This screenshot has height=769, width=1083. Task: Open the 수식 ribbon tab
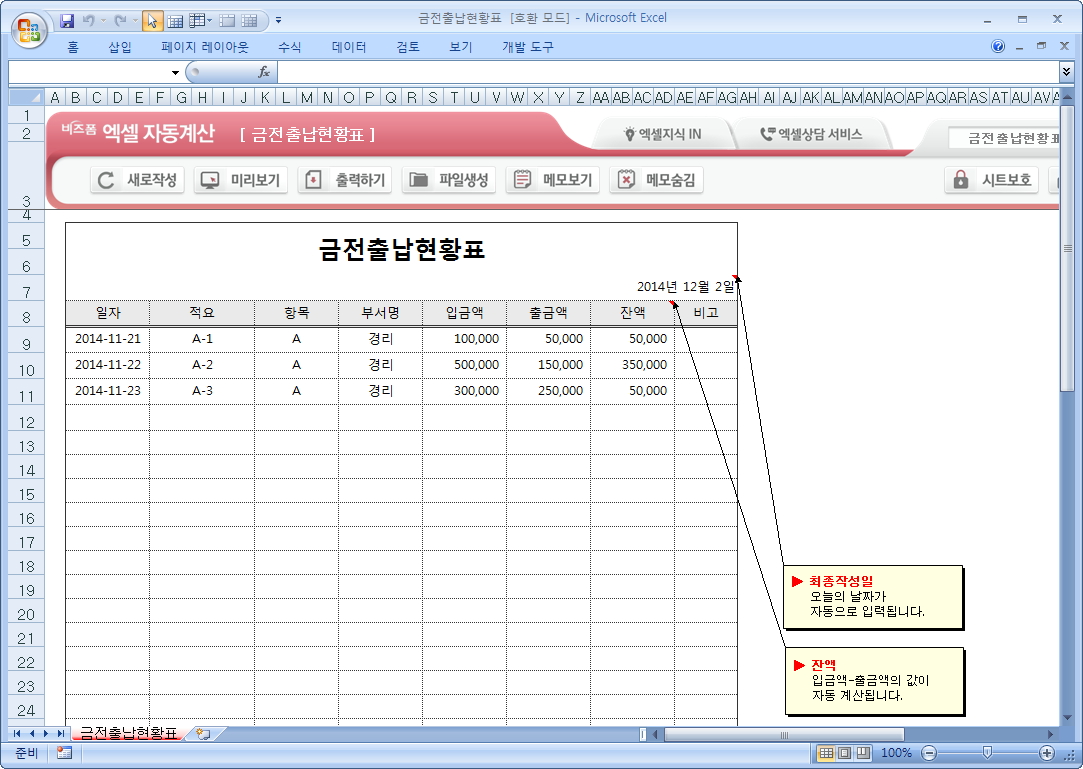[x=289, y=47]
